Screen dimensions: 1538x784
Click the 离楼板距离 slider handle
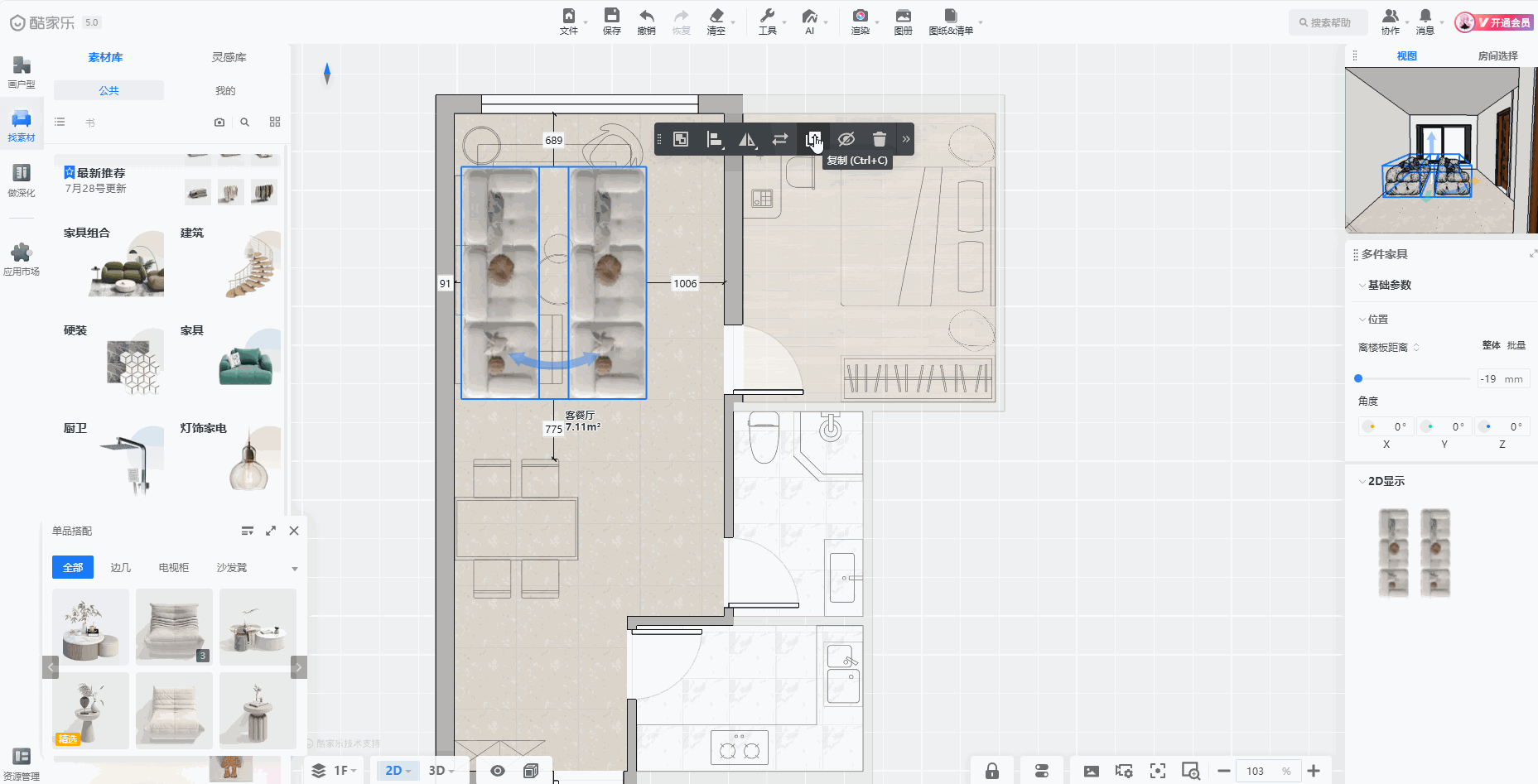[1358, 378]
